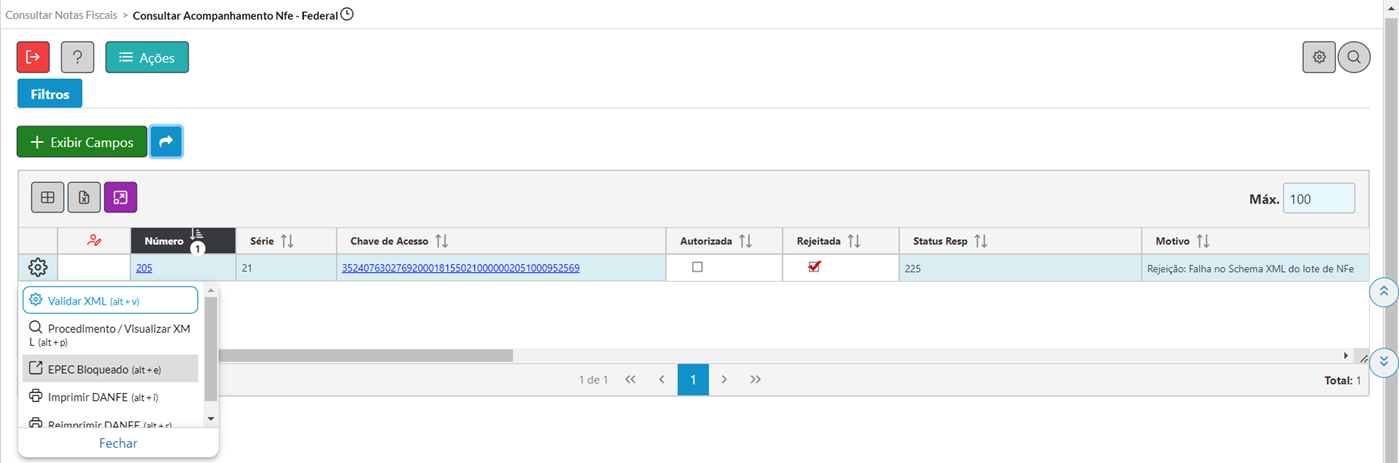
Task: Open help with the question mark button
Action: click(77, 57)
